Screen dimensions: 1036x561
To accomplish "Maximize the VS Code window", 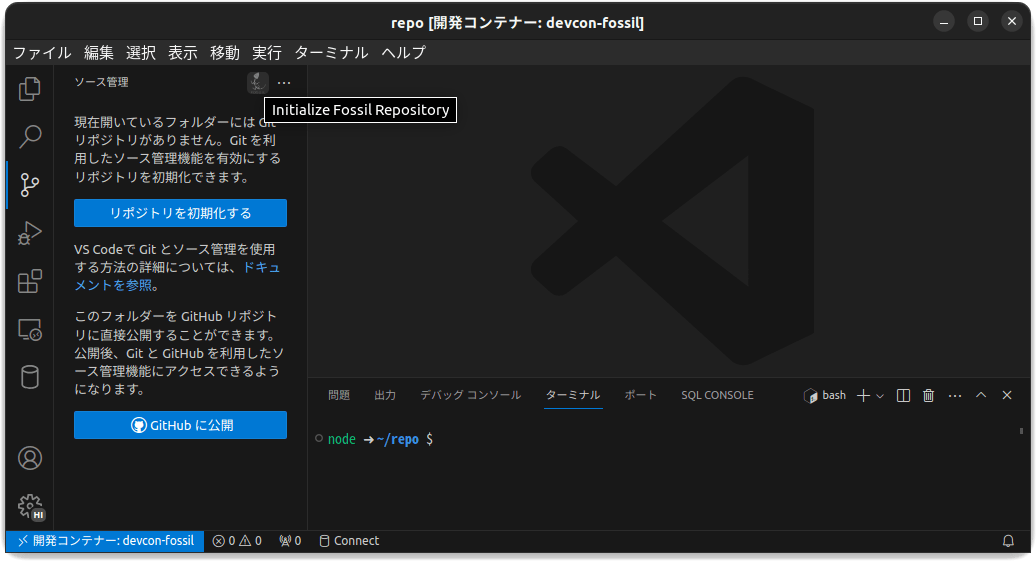I will (x=978, y=21).
